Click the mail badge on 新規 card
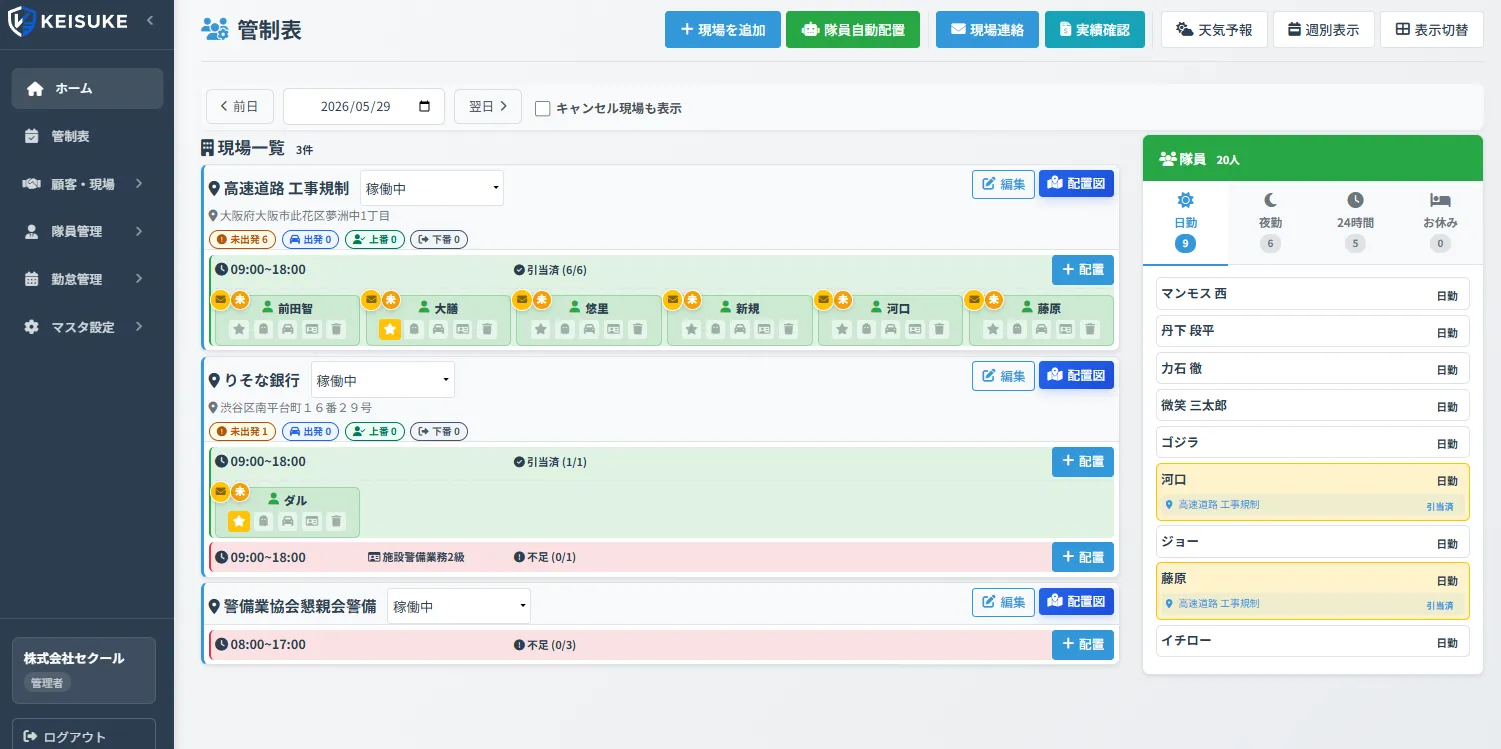The image size is (1501, 749). click(673, 299)
